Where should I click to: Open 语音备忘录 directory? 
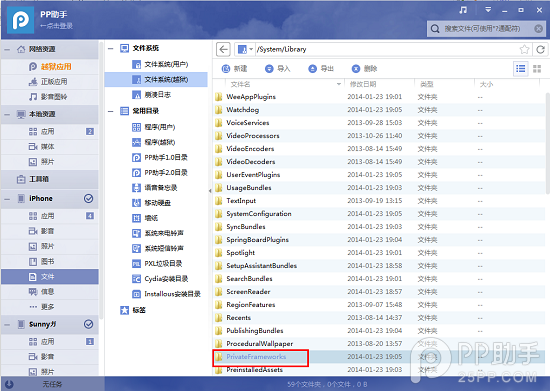point(155,188)
